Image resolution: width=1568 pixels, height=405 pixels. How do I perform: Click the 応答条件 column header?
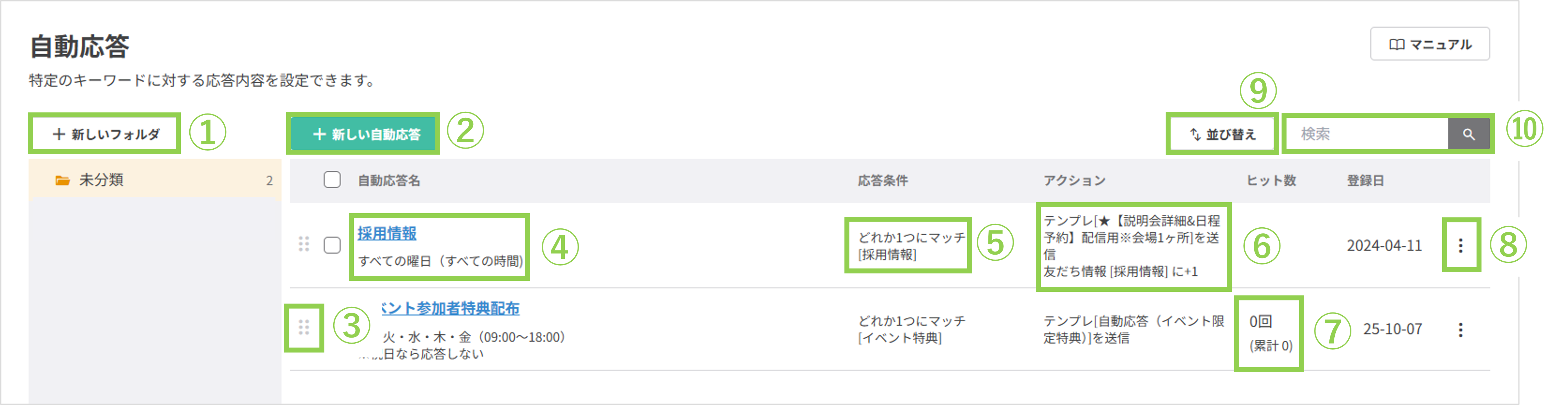[x=883, y=181]
